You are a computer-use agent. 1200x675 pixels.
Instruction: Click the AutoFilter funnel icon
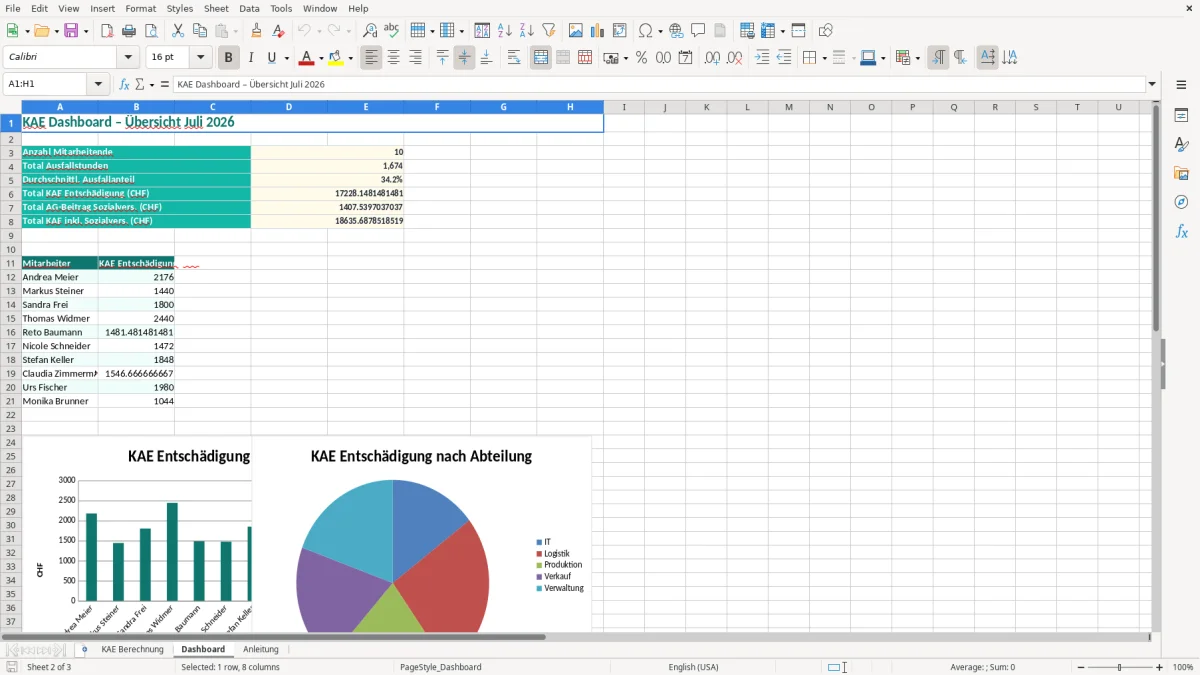(x=548, y=31)
